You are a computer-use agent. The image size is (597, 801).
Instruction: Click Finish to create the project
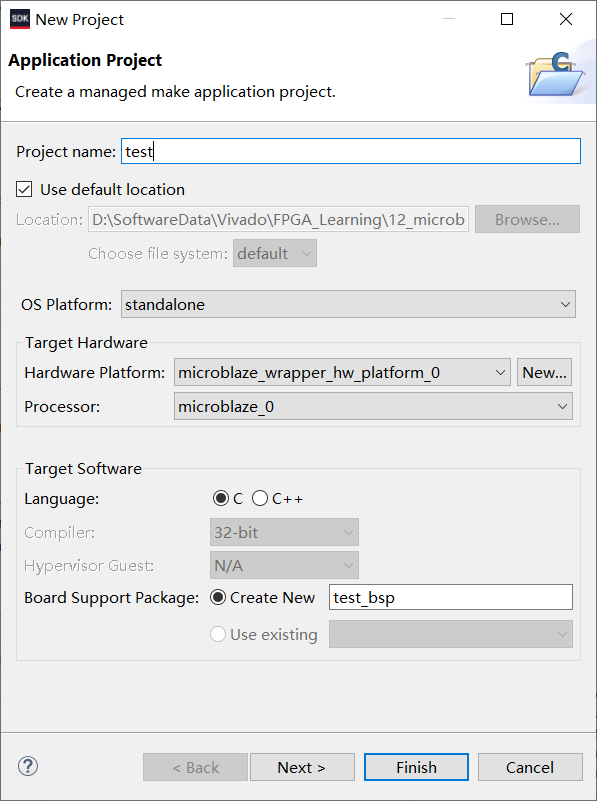click(x=416, y=767)
